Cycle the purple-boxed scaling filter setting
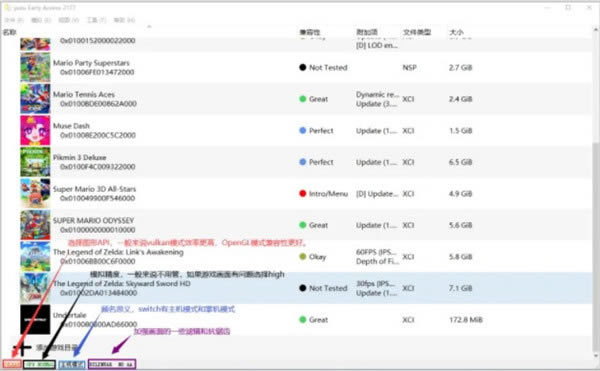This screenshot has width=600, height=371. [x=112, y=364]
